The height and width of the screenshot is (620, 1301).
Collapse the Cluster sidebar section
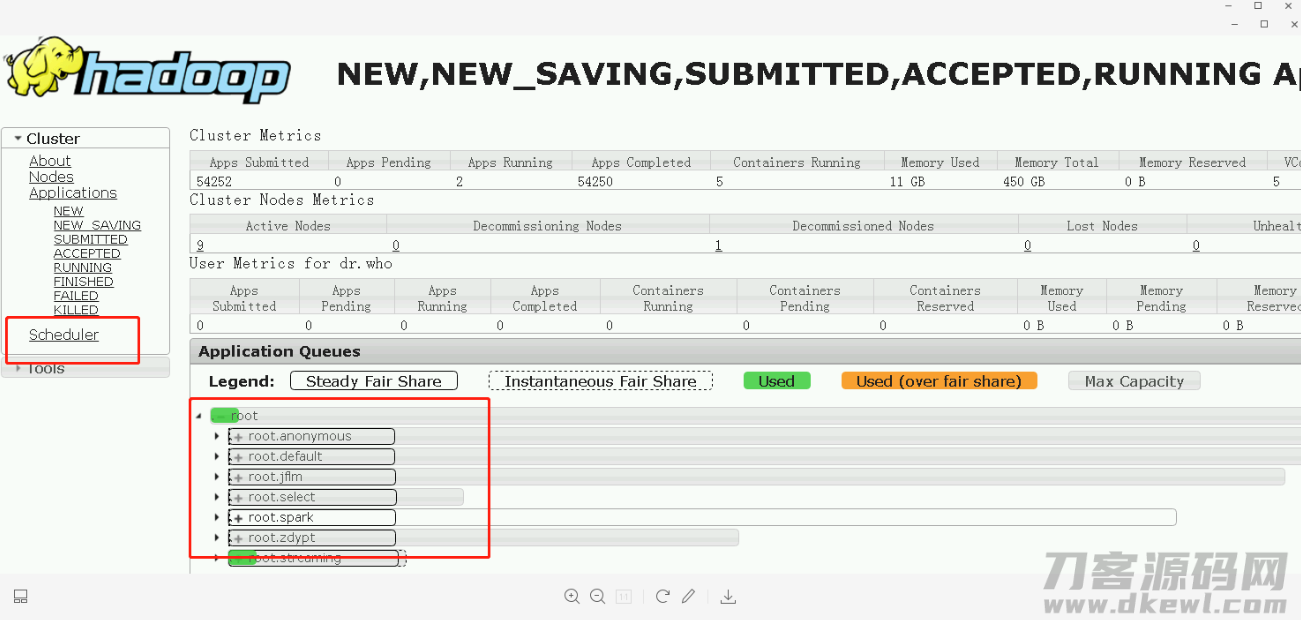click(x=18, y=139)
